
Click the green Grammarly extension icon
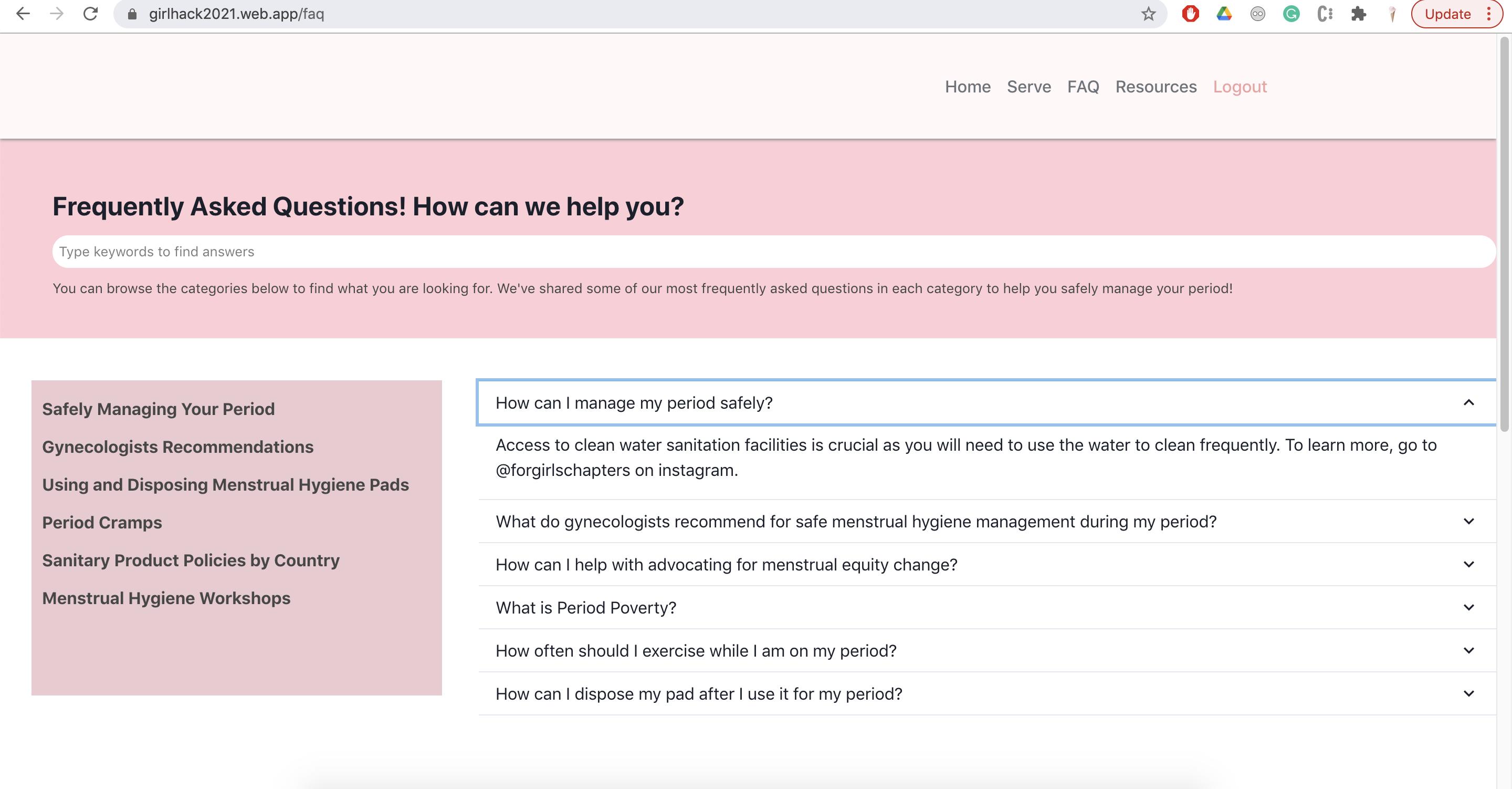pos(1291,14)
